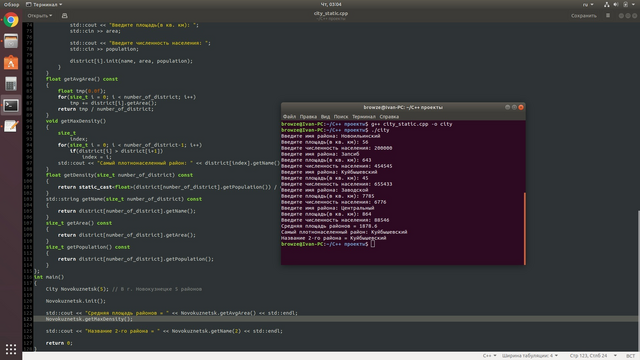
Task: Launch Google Chrome from the dock
Action: click(11, 20)
